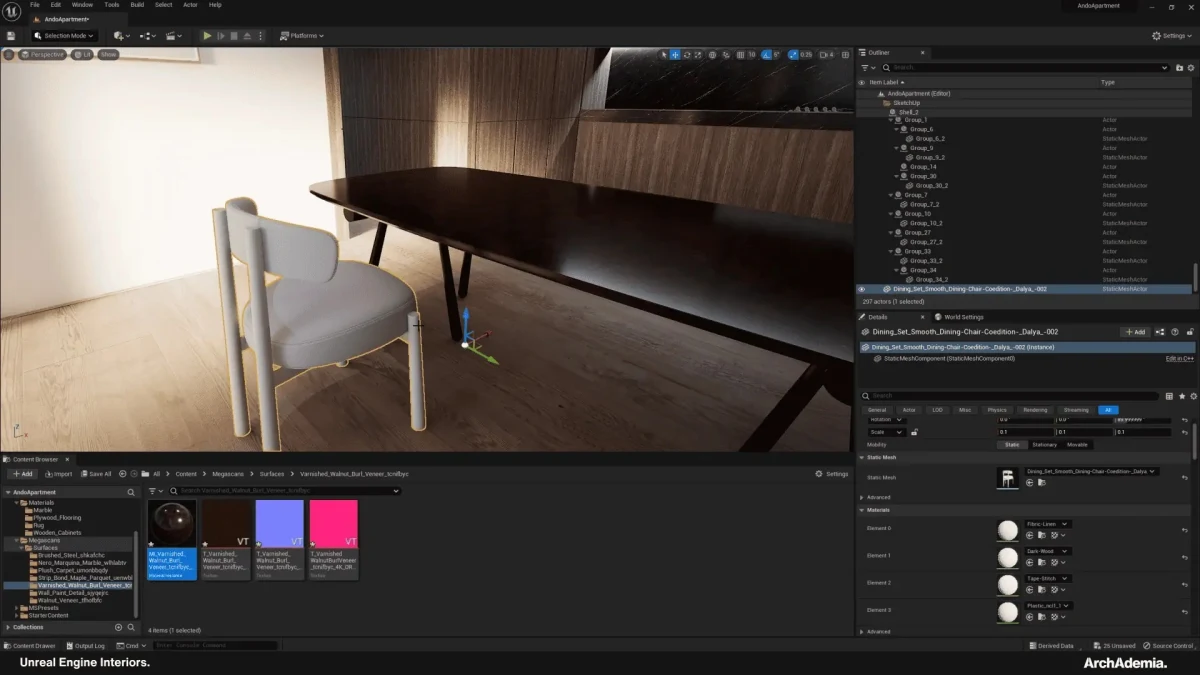
Task: Click Save All in Content Browser
Action: 96,474
